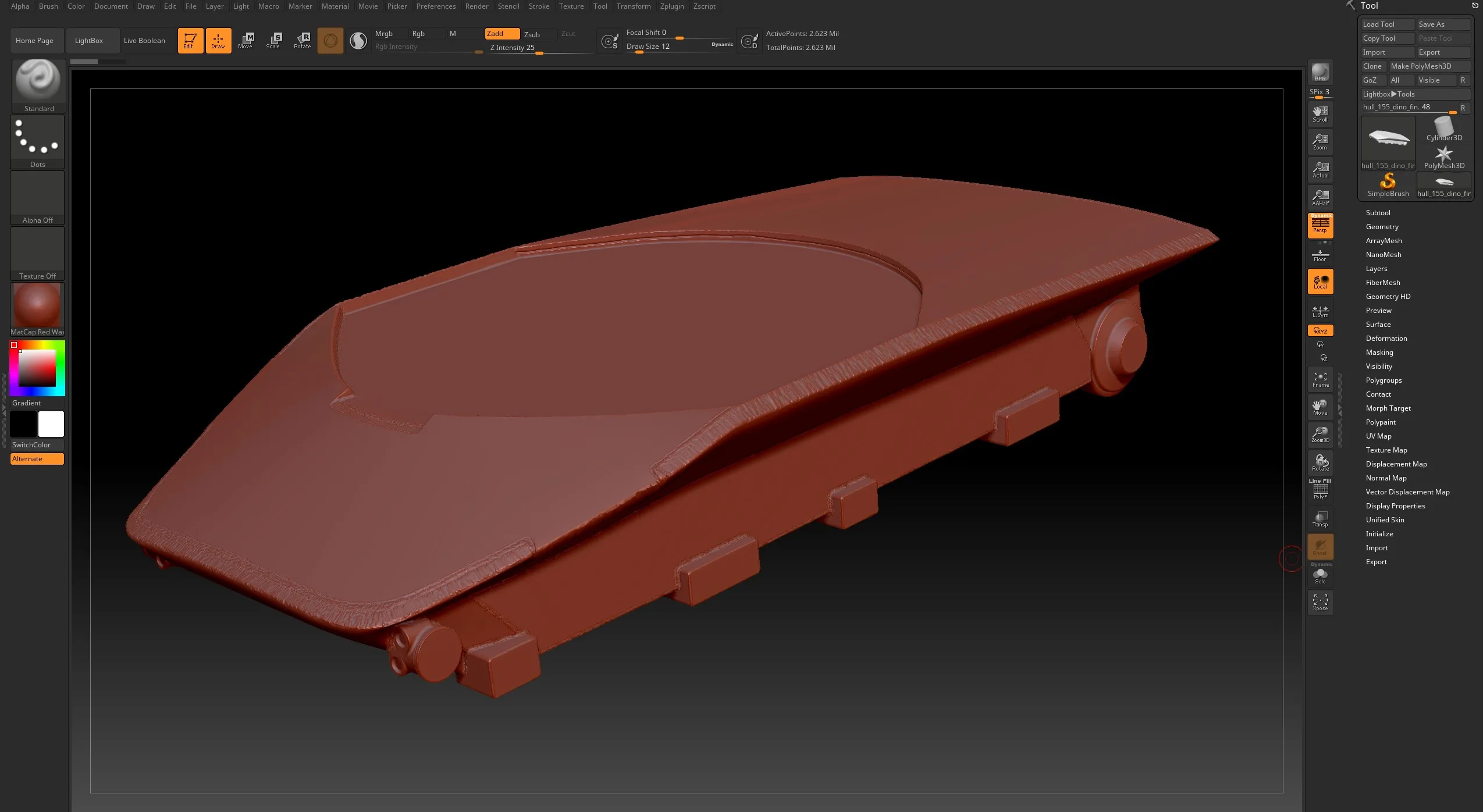
Task: Open the Stroke menu
Action: click(539, 6)
